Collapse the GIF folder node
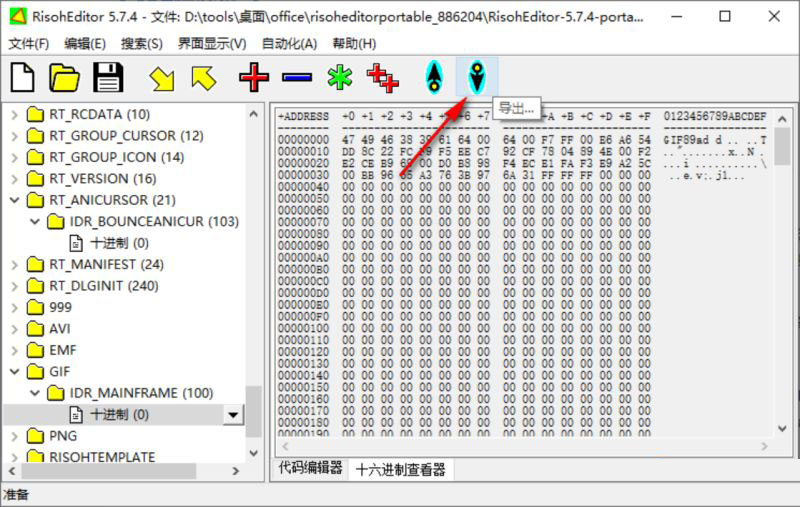Screen dimensions: 800x507 [x=15, y=371]
